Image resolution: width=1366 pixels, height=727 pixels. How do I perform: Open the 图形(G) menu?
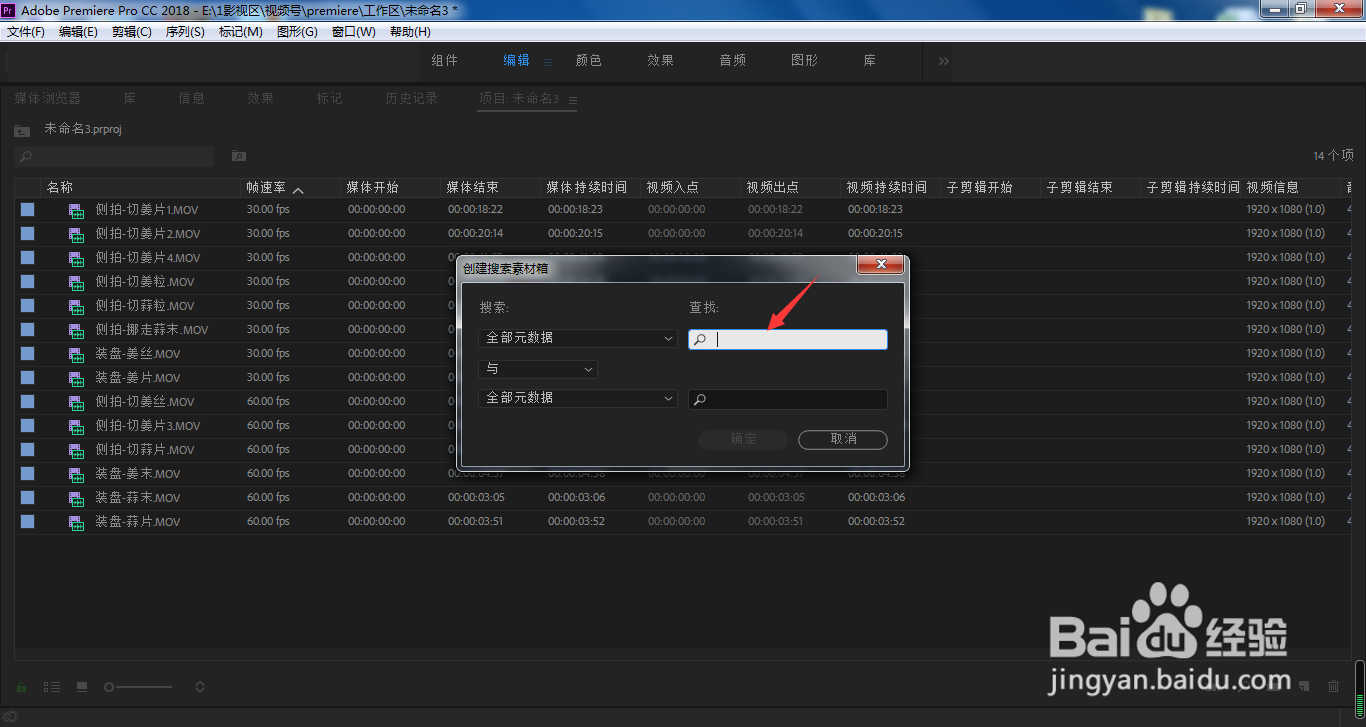pyautogui.click(x=297, y=32)
